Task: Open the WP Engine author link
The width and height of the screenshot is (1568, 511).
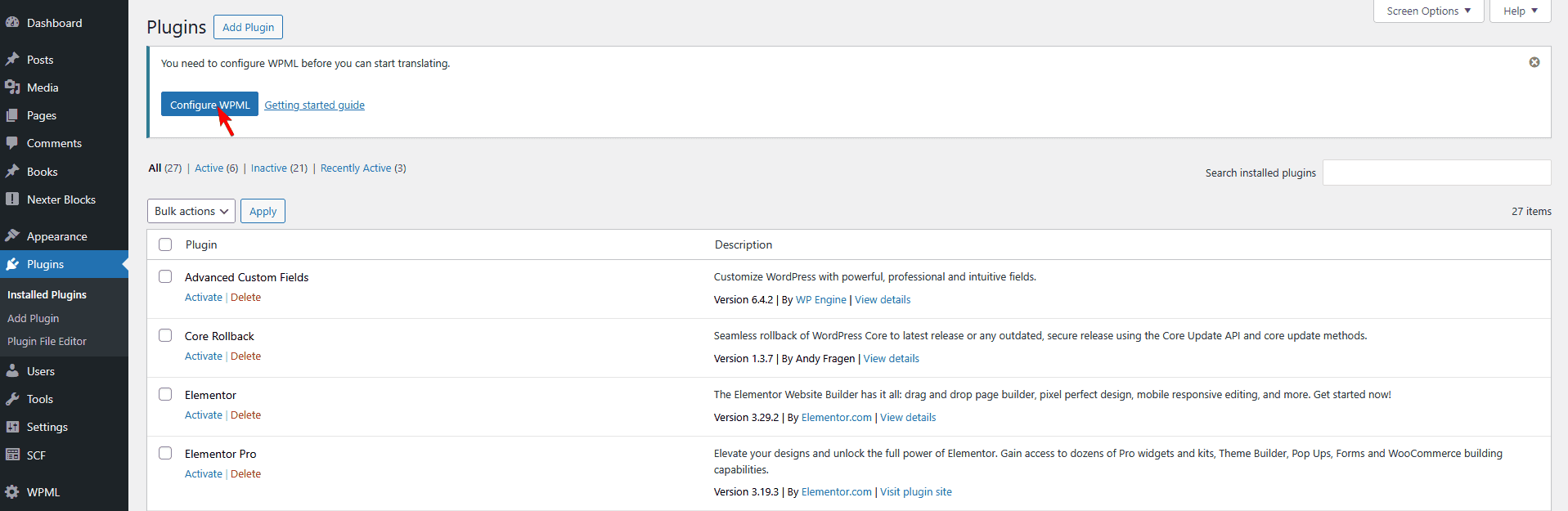Action: coord(821,299)
